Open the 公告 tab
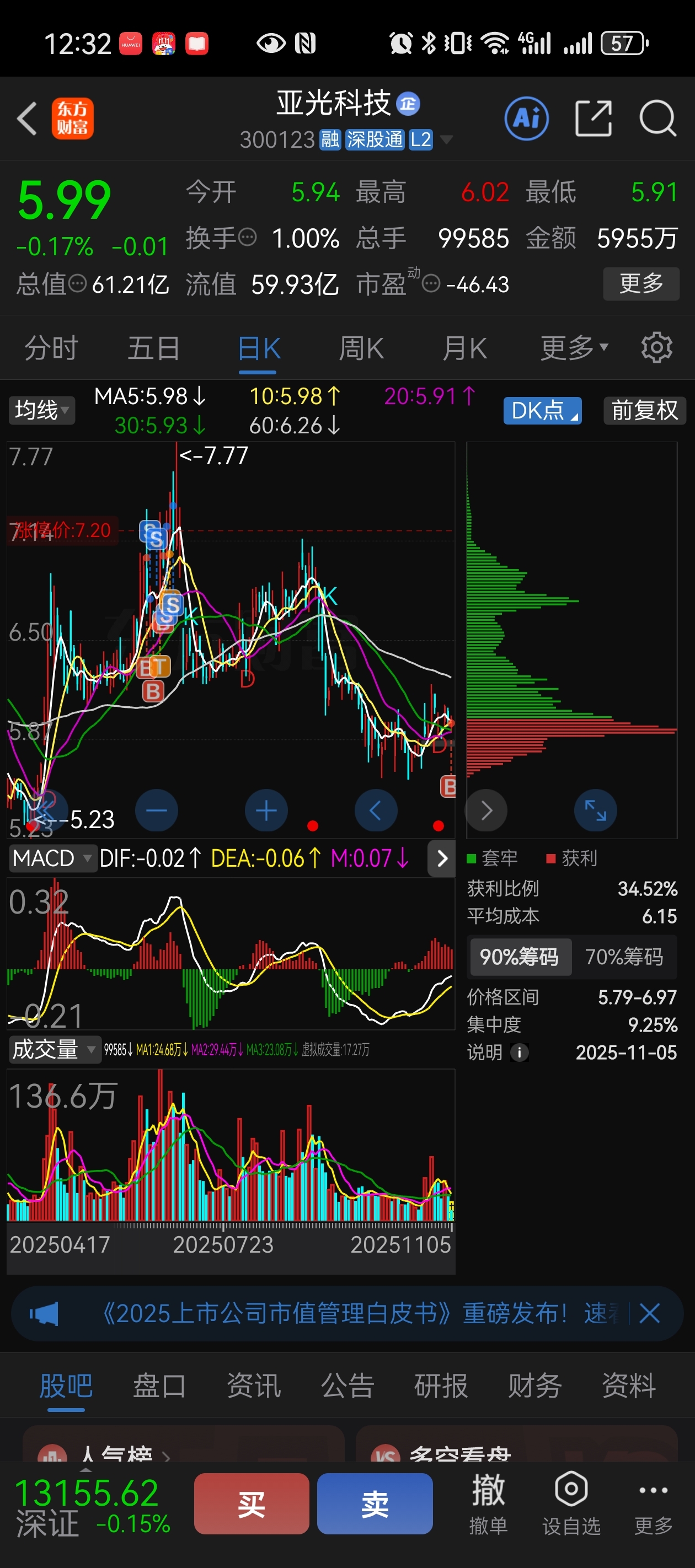This screenshot has width=695, height=1568. (x=347, y=1386)
